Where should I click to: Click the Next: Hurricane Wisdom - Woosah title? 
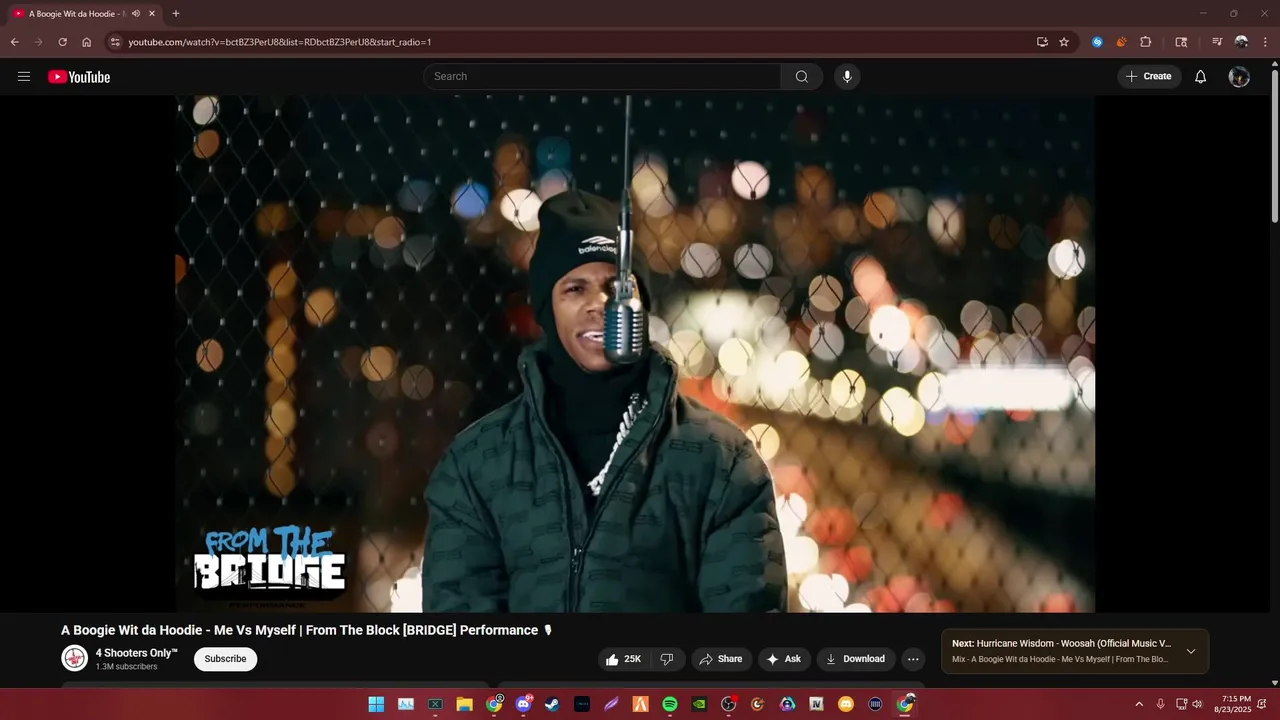[x=1061, y=644]
